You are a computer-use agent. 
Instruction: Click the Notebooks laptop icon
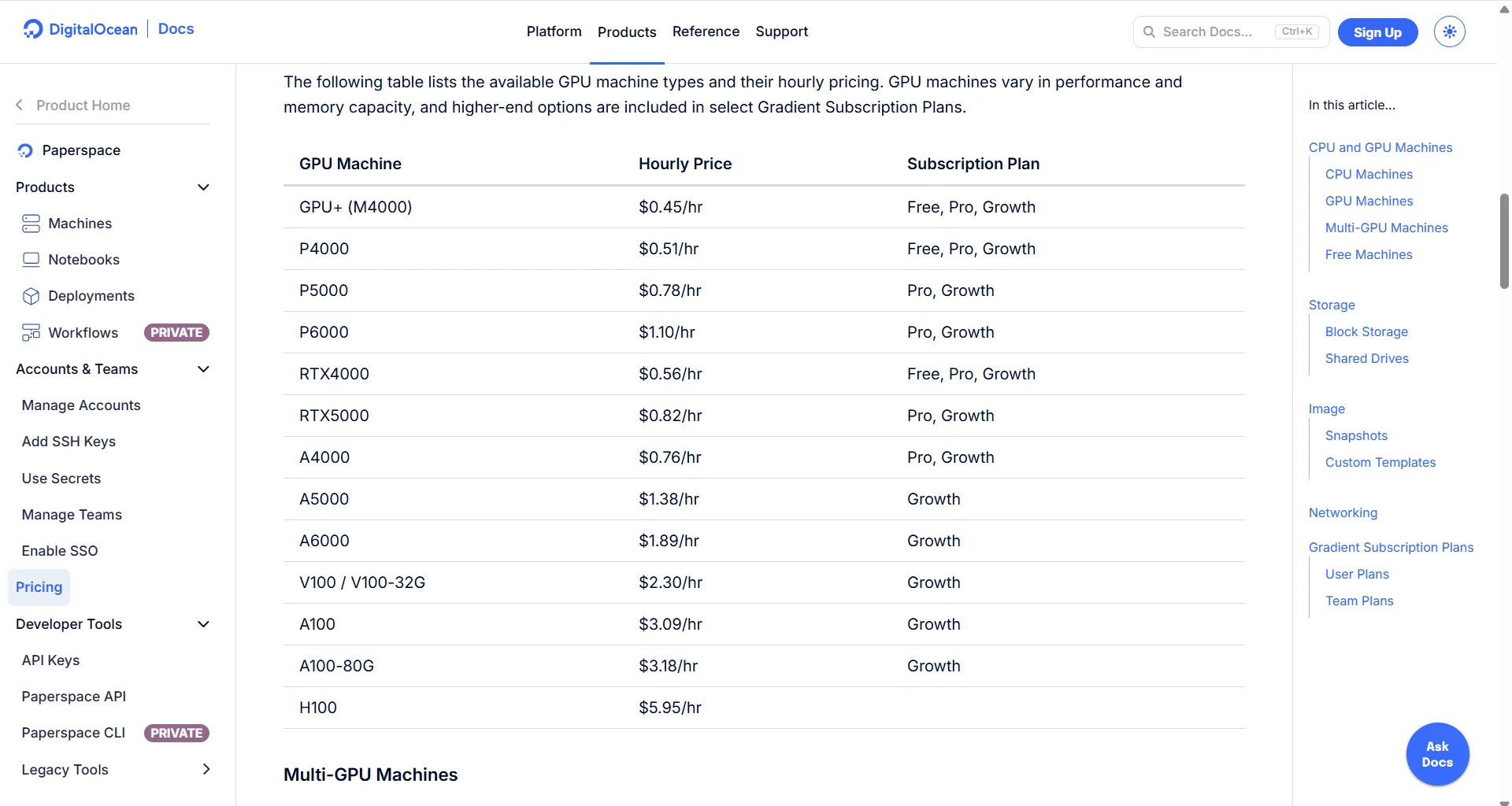pos(31,260)
